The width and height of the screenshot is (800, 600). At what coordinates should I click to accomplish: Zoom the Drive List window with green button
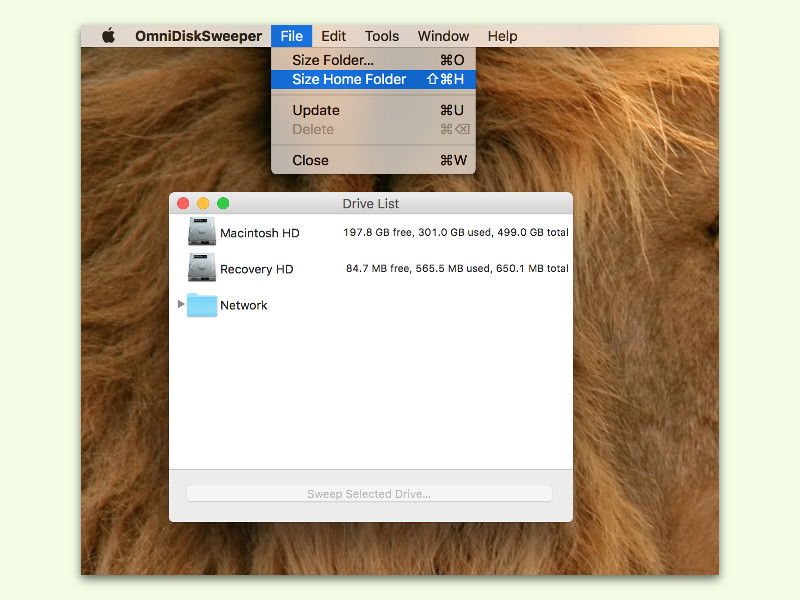pyautogui.click(x=223, y=204)
